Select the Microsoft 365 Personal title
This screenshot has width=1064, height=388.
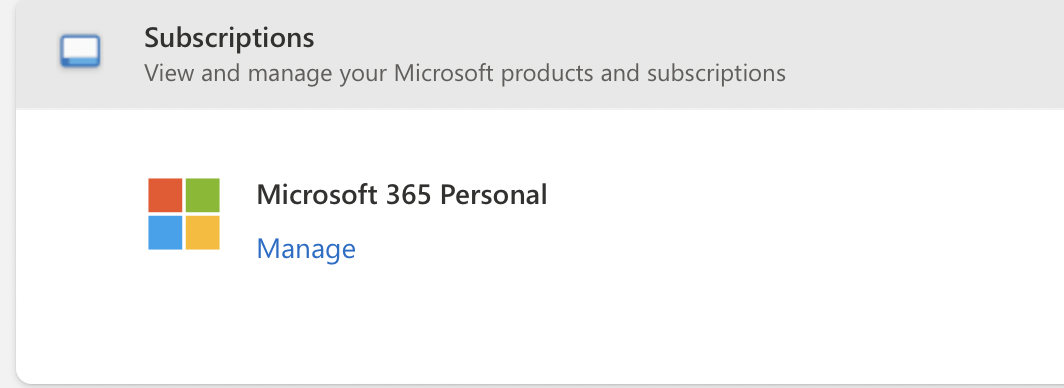pyautogui.click(x=402, y=195)
